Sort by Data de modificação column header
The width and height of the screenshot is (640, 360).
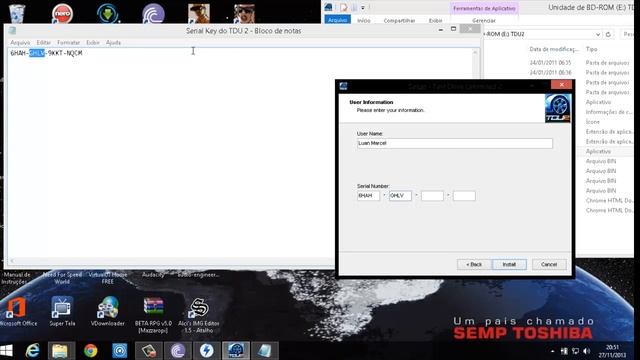pyautogui.click(x=554, y=49)
